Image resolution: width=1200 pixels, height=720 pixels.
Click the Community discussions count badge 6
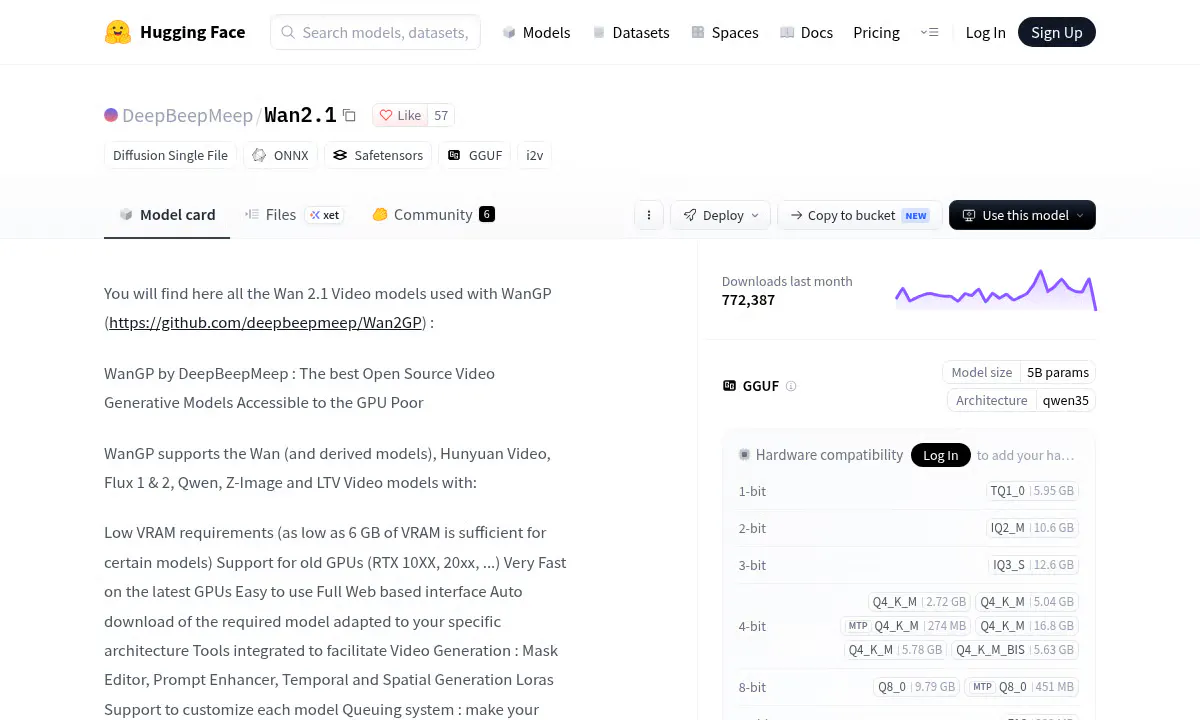point(487,214)
